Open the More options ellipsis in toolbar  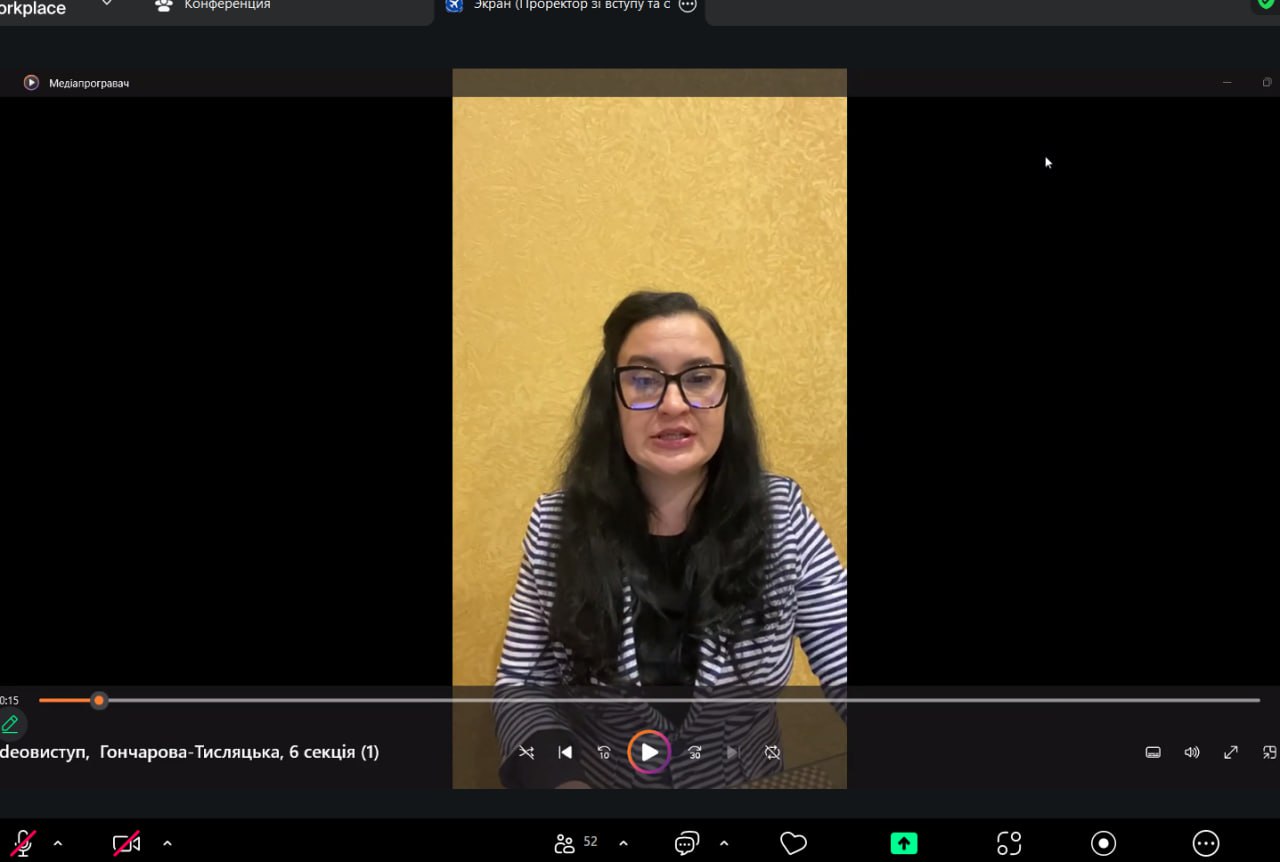click(1206, 843)
